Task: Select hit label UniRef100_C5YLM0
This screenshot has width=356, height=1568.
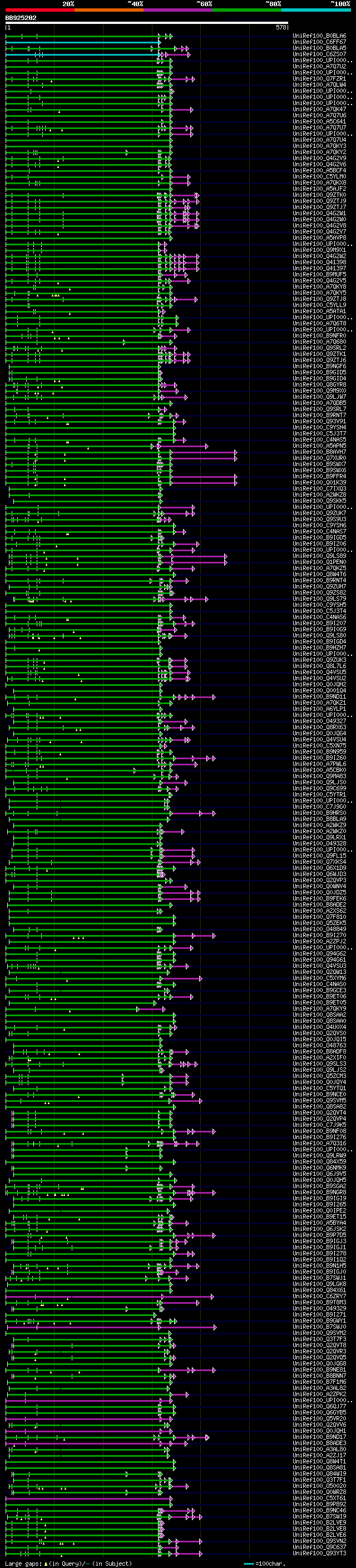Action: click(319, 176)
